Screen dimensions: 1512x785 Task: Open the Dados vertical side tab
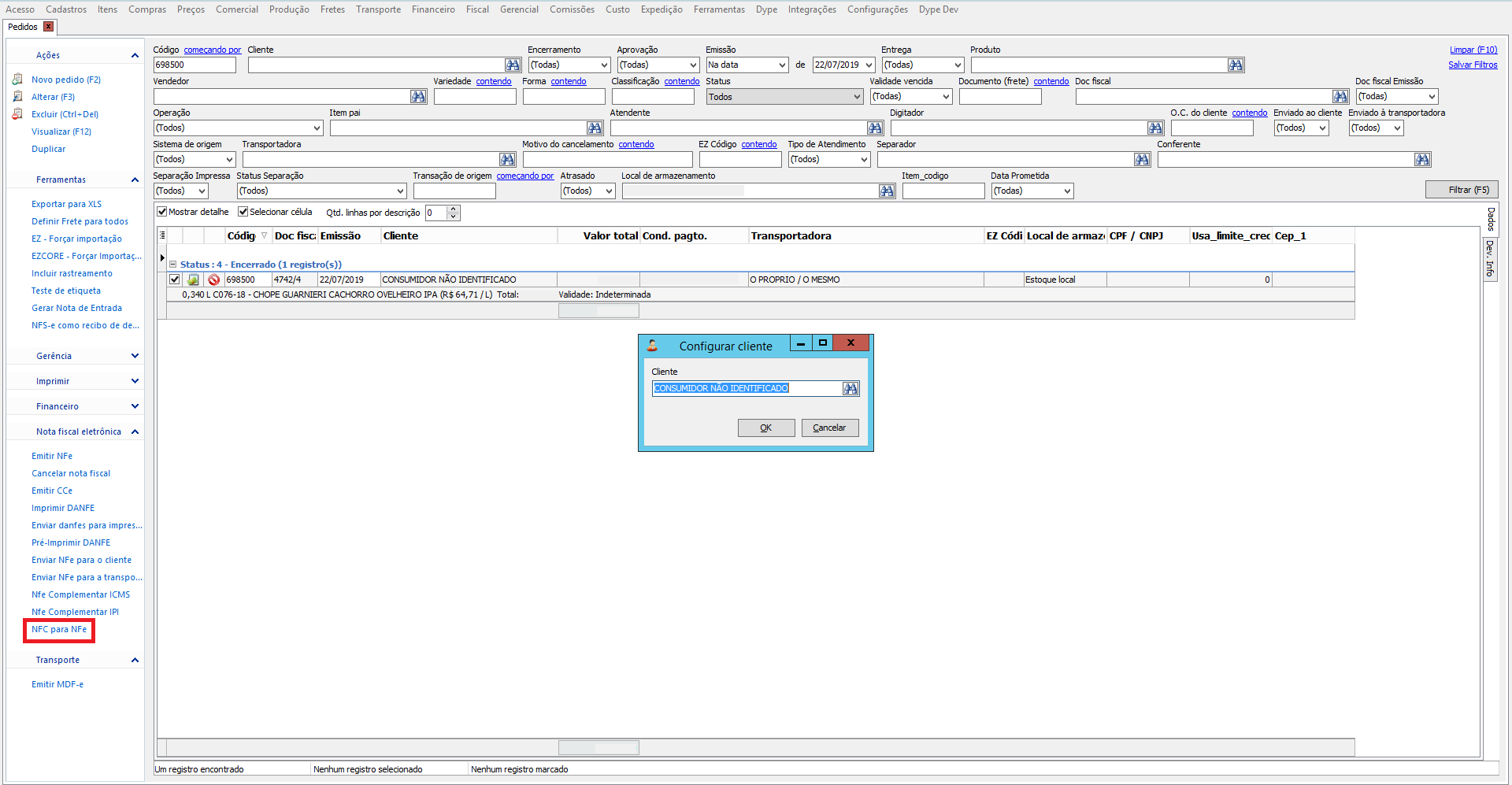pos(1491,220)
